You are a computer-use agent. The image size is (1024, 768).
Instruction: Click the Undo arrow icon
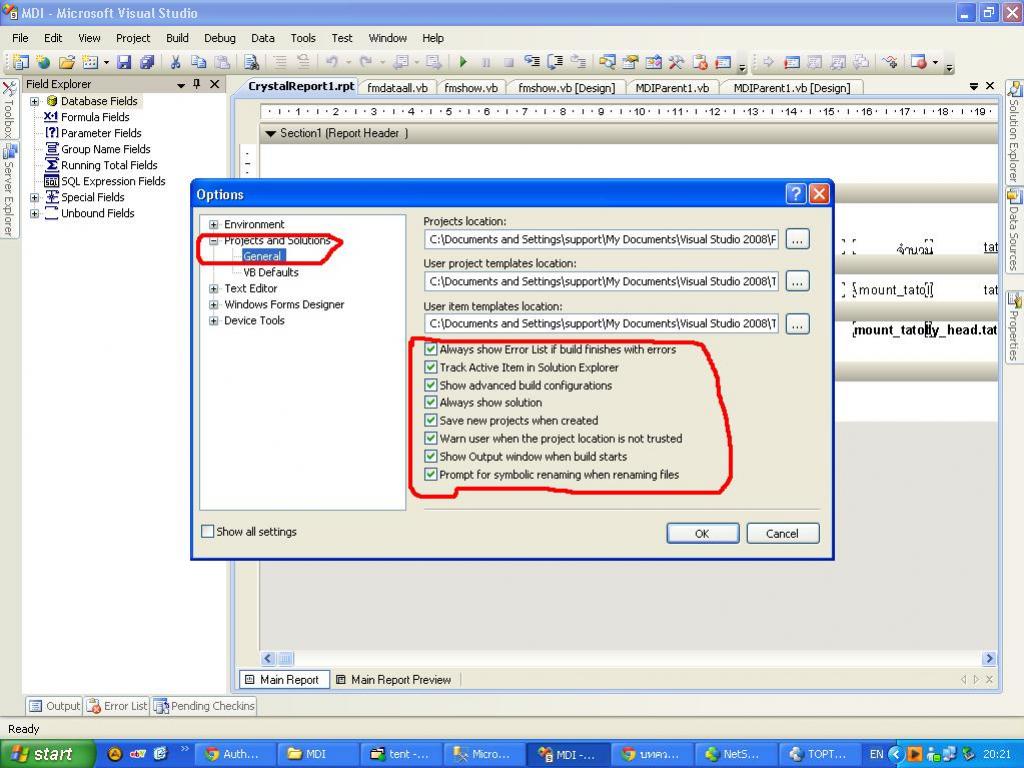pos(332,62)
